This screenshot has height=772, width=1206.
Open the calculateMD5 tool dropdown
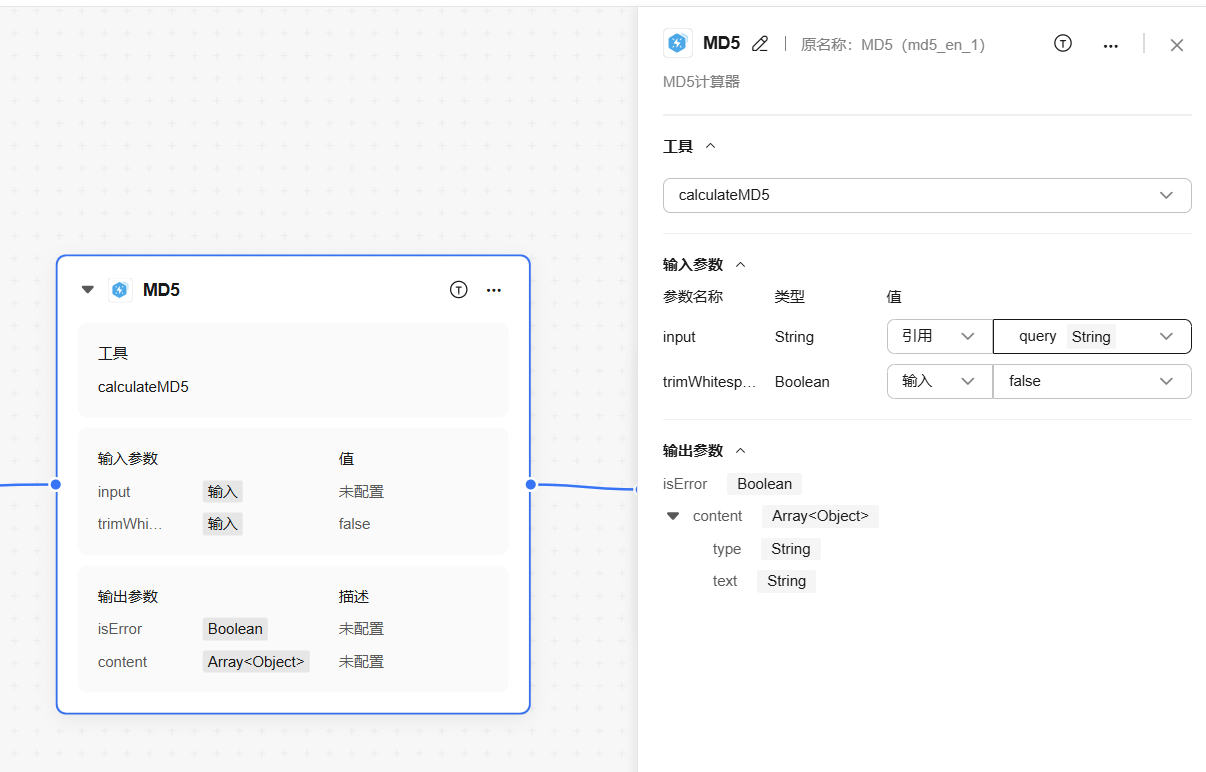click(x=926, y=195)
